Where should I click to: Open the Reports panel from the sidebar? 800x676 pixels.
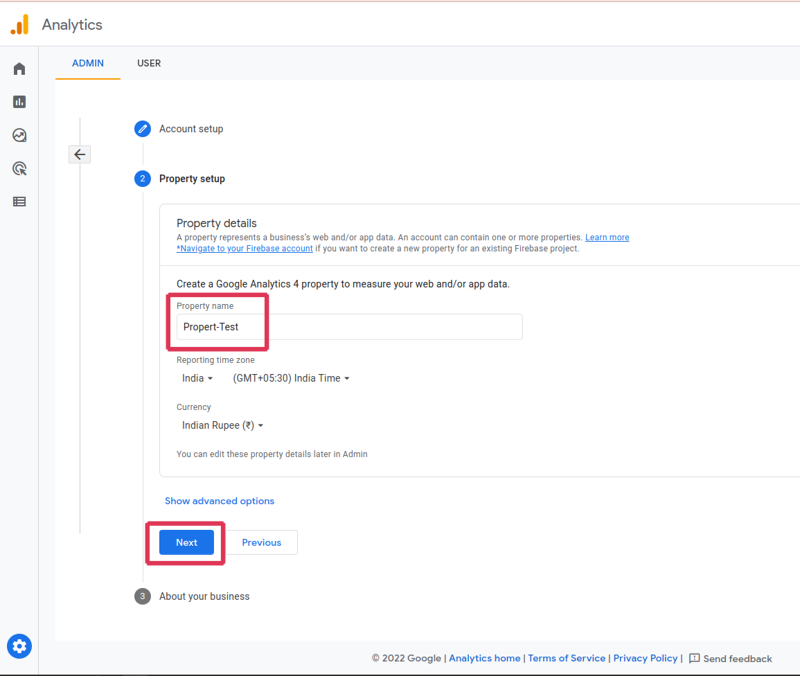click(19, 101)
